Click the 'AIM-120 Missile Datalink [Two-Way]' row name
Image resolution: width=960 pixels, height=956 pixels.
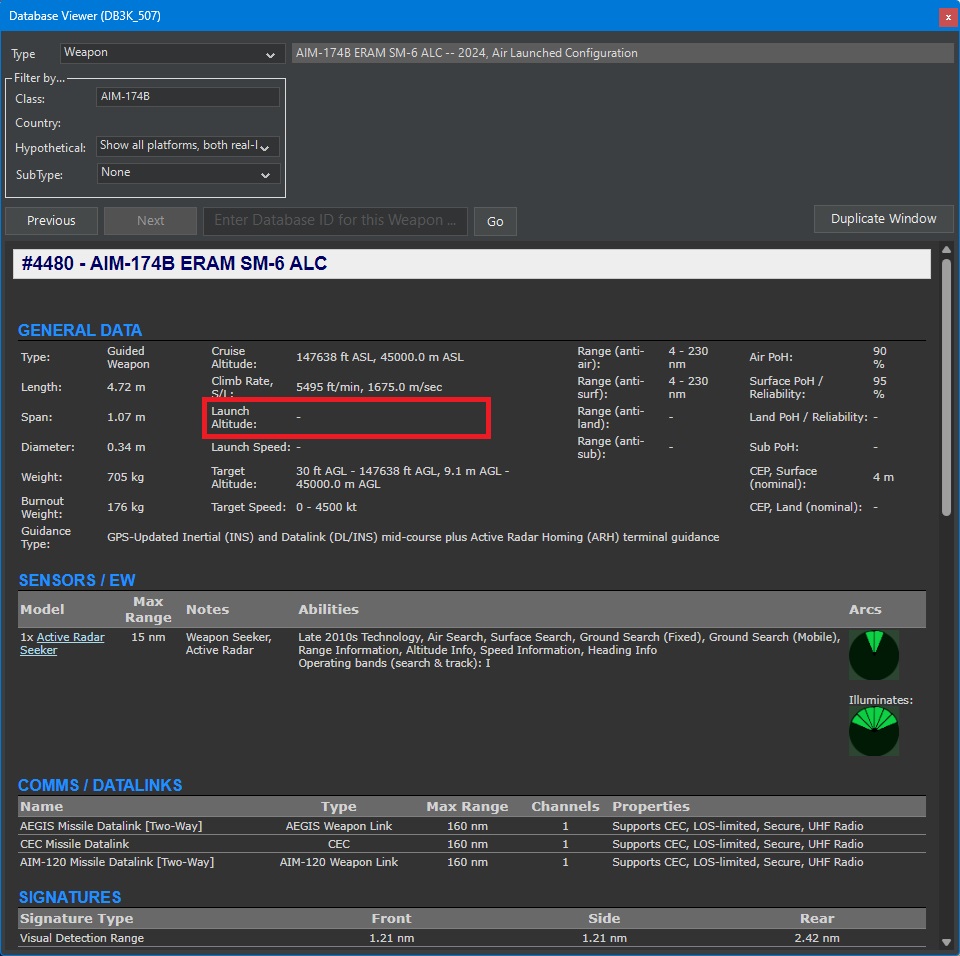(x=117, y=862)
